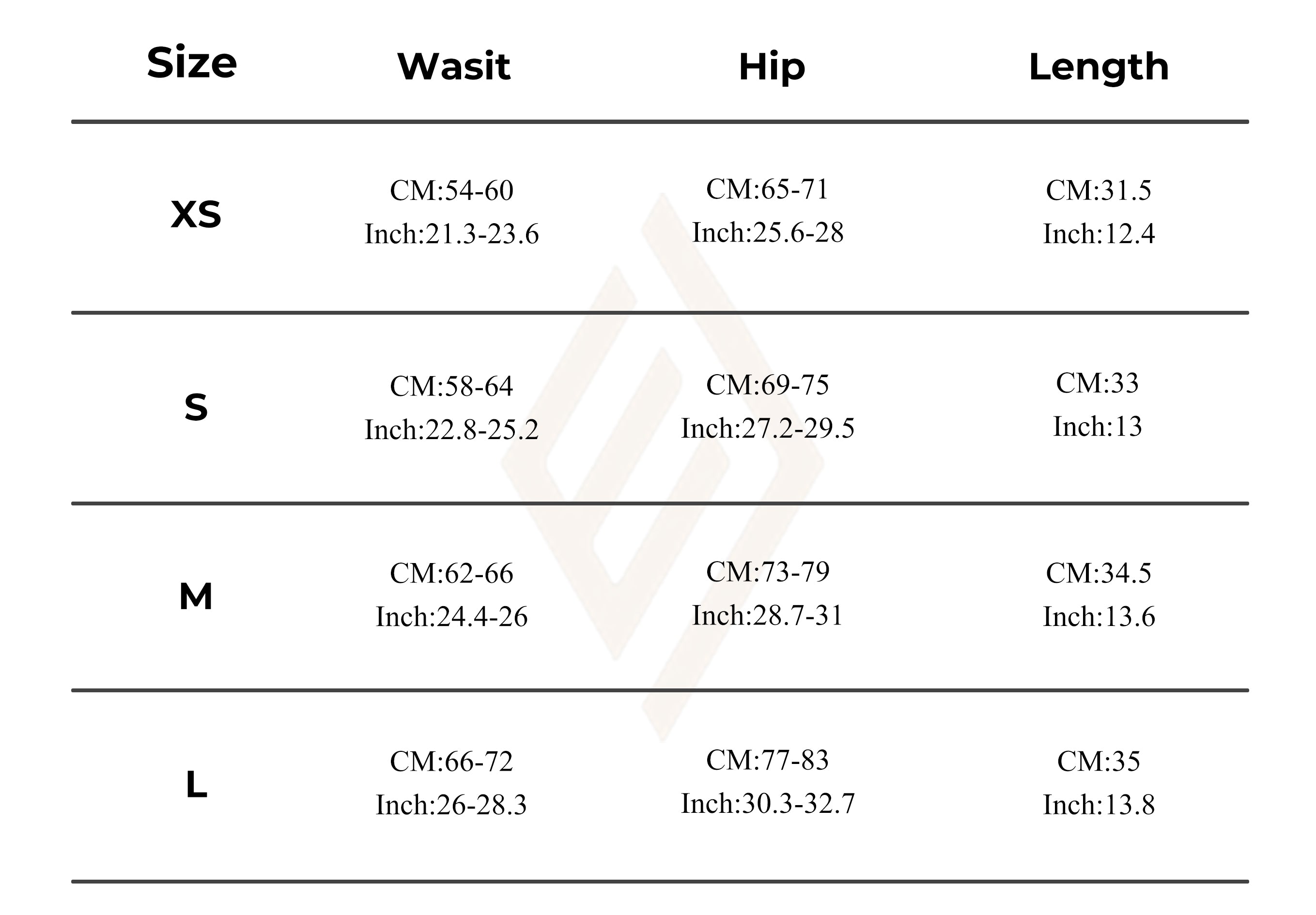Select the XS size row label

196,215
